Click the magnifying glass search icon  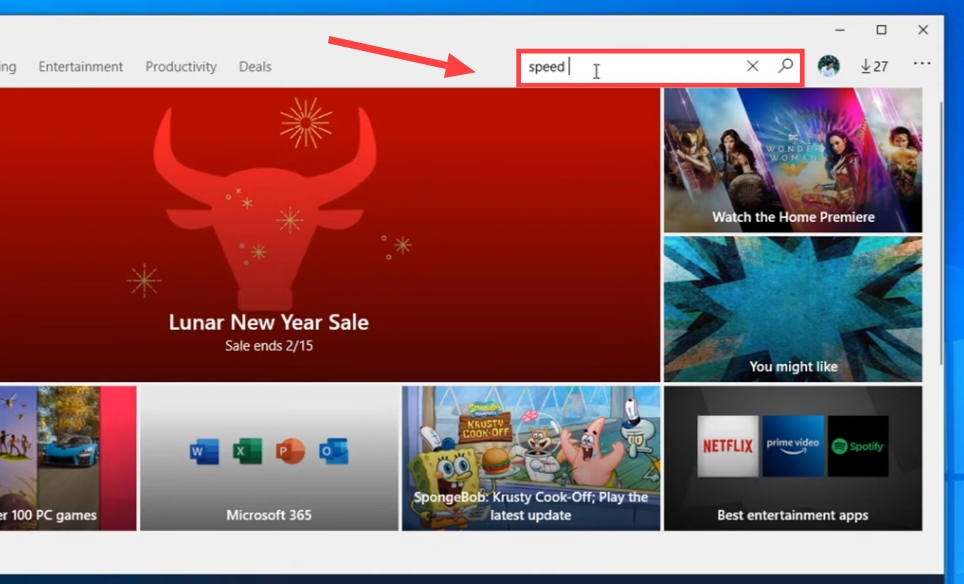click(785, 66)
